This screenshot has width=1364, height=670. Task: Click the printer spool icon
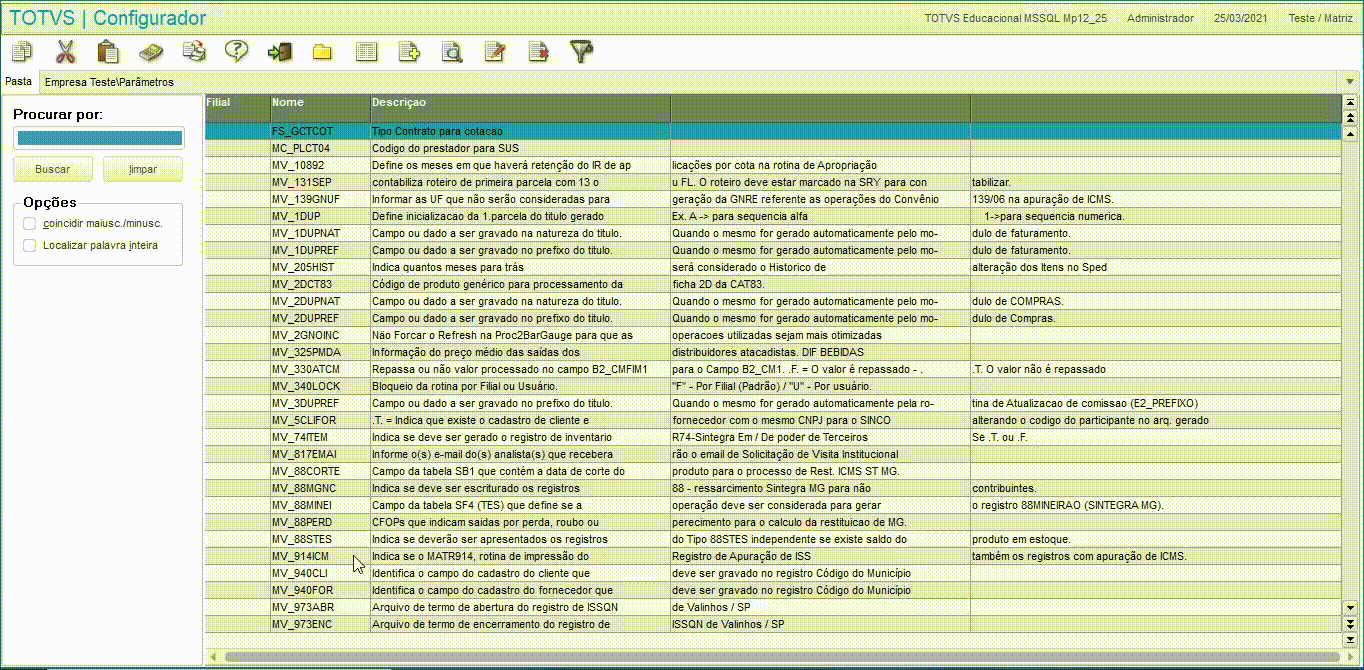194,51
